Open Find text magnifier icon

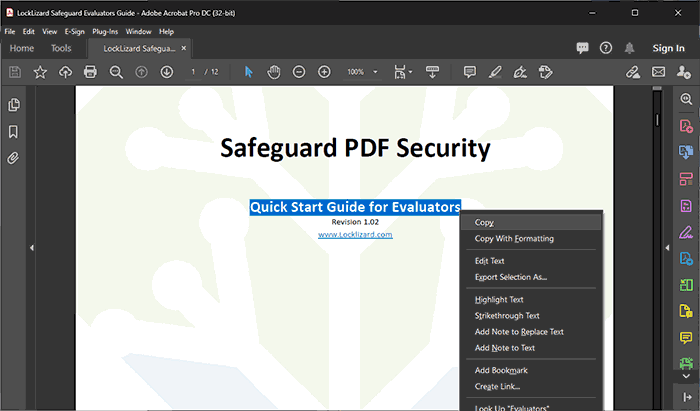(x=116, y=72)
